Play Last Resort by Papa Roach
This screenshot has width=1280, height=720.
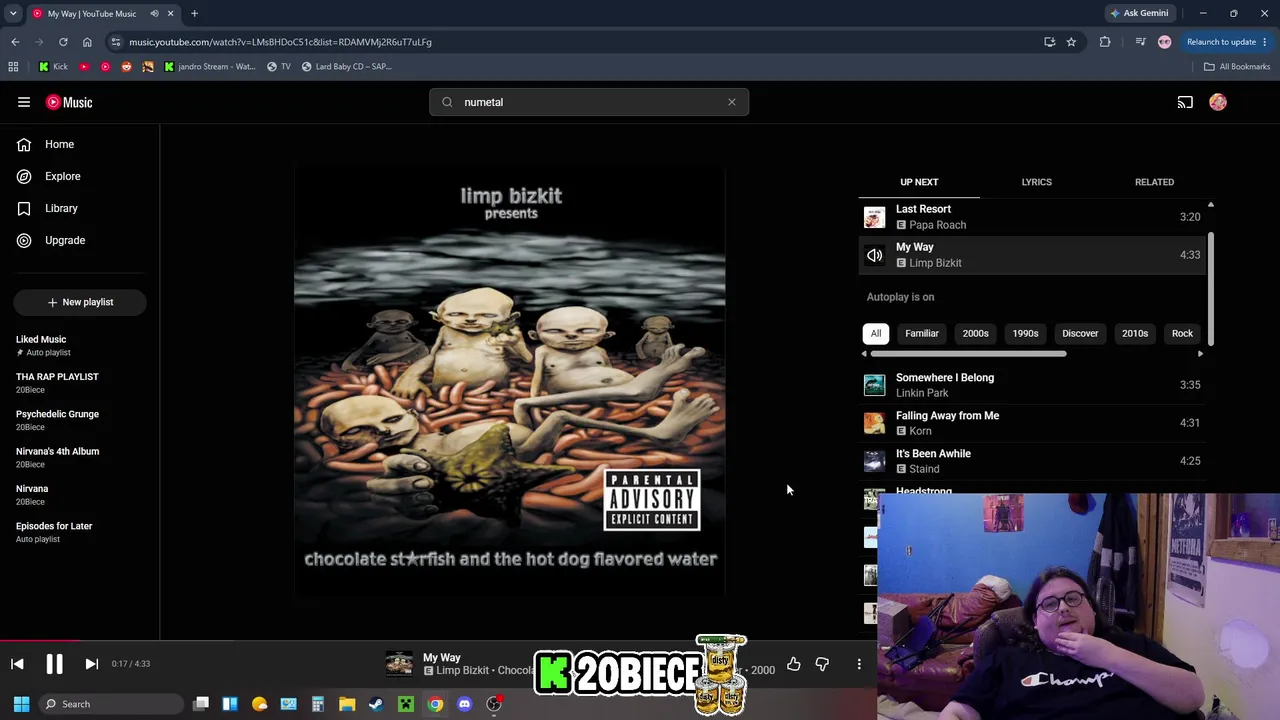tap(1032, 217)
